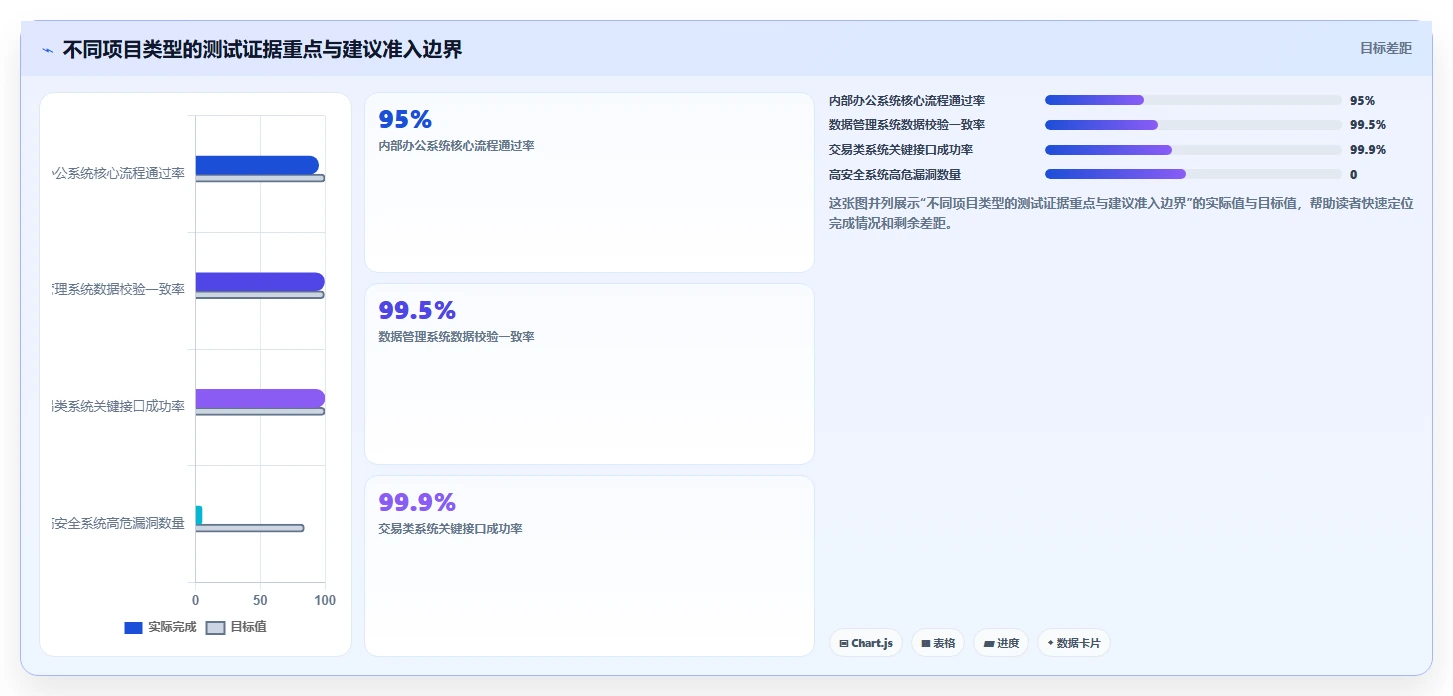Click the 0 value for 高安全系统高危漏洞数量

click(x=1354, y=174)
